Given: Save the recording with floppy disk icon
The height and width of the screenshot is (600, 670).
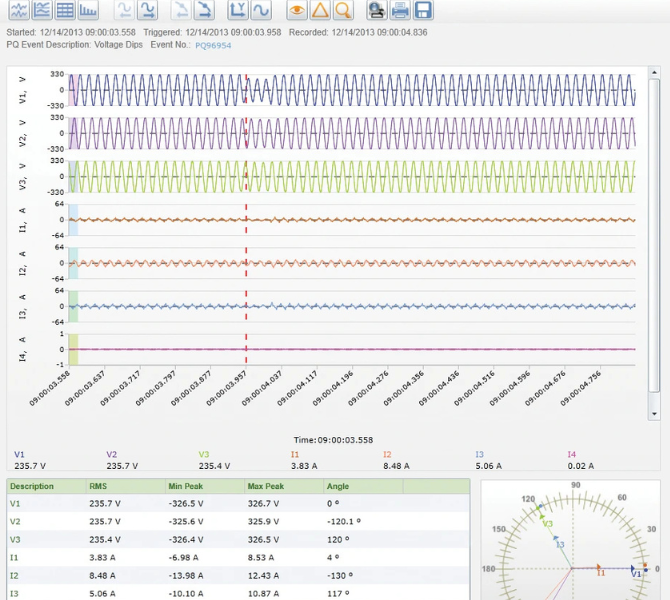Looking at the screenshot, I should point(424,11).
